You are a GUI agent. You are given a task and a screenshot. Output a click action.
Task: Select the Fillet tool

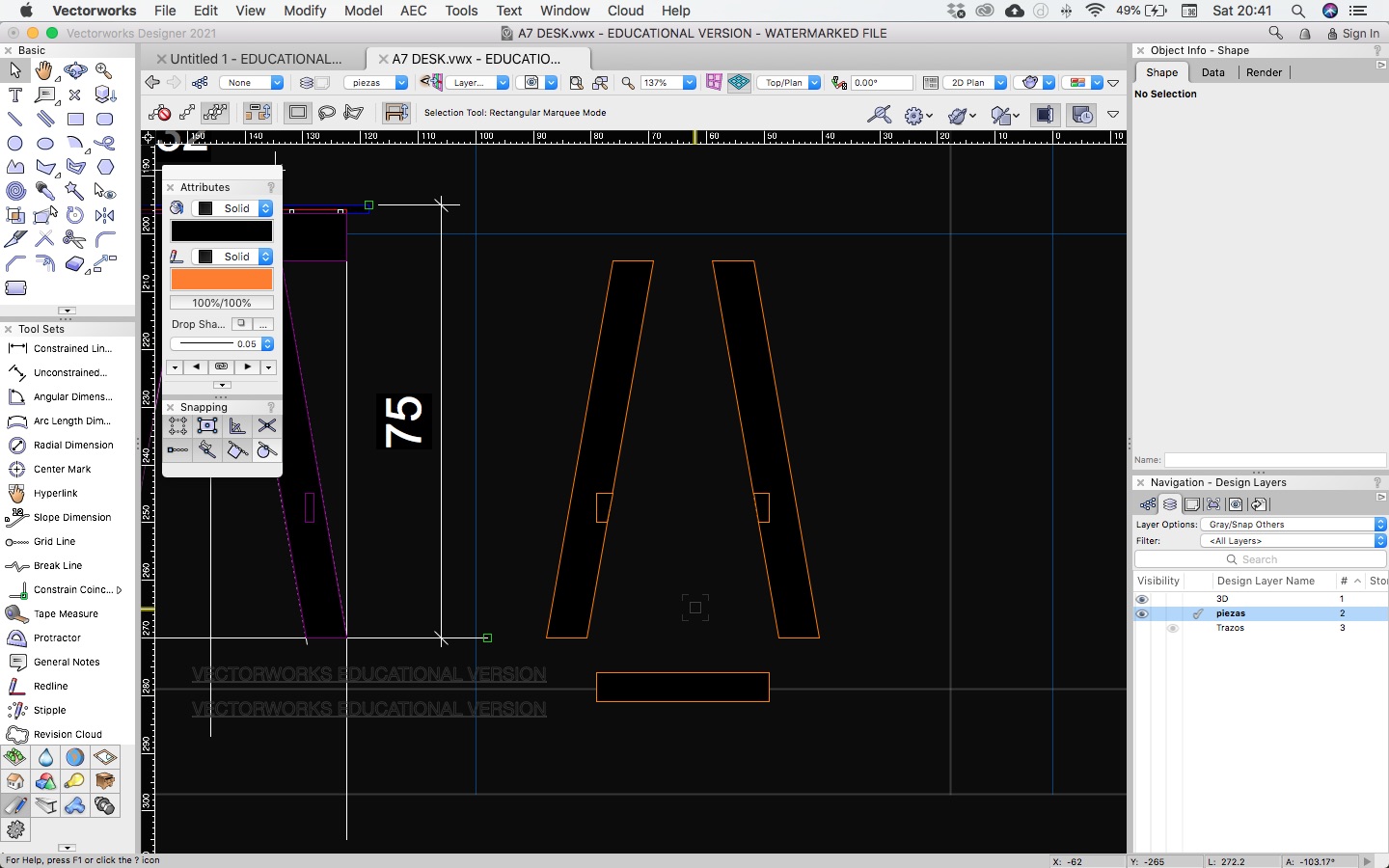[x=104, y=239]
